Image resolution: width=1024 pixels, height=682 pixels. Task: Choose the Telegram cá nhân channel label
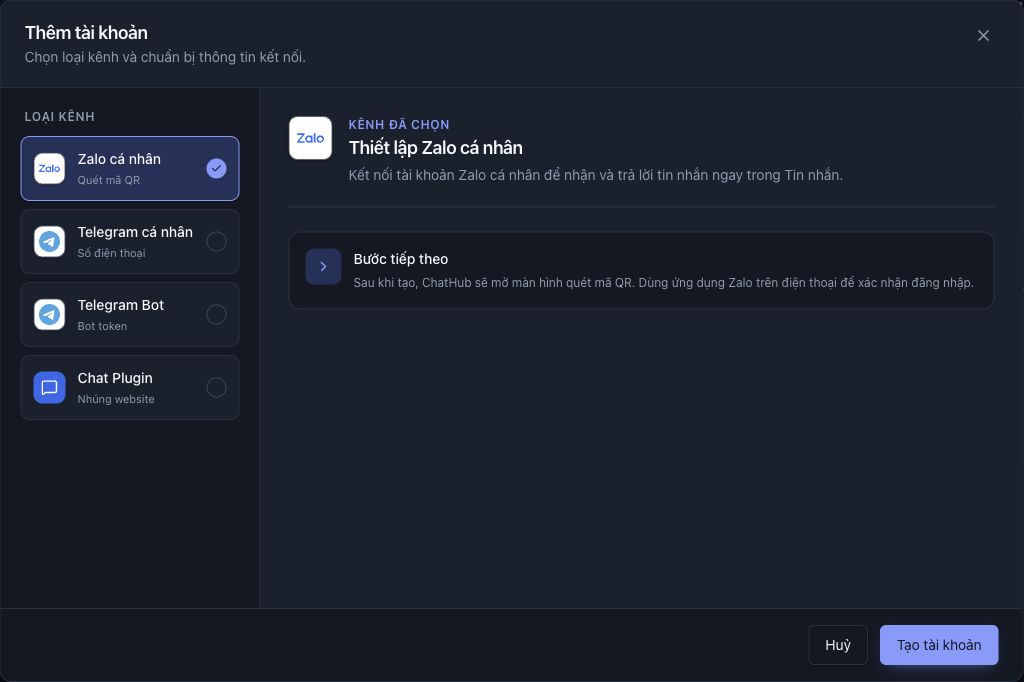click(135, 233)
